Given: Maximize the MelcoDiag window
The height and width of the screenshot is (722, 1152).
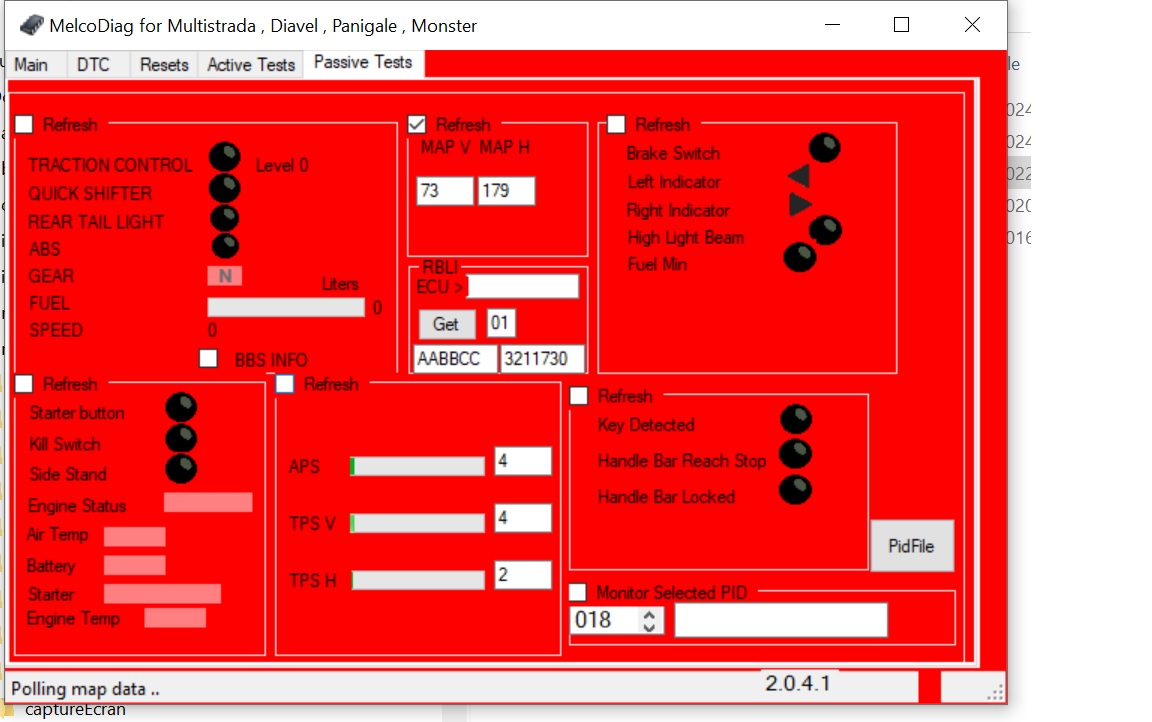Looking at the screenshot, I should (901, 25).
